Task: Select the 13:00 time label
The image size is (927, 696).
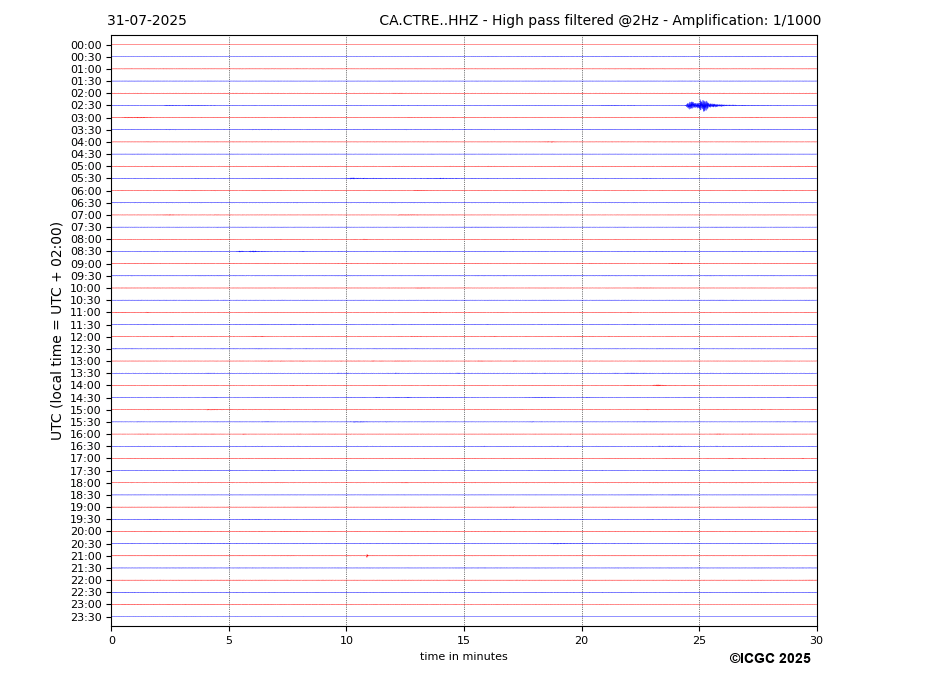Action: (x=86, y=361)
